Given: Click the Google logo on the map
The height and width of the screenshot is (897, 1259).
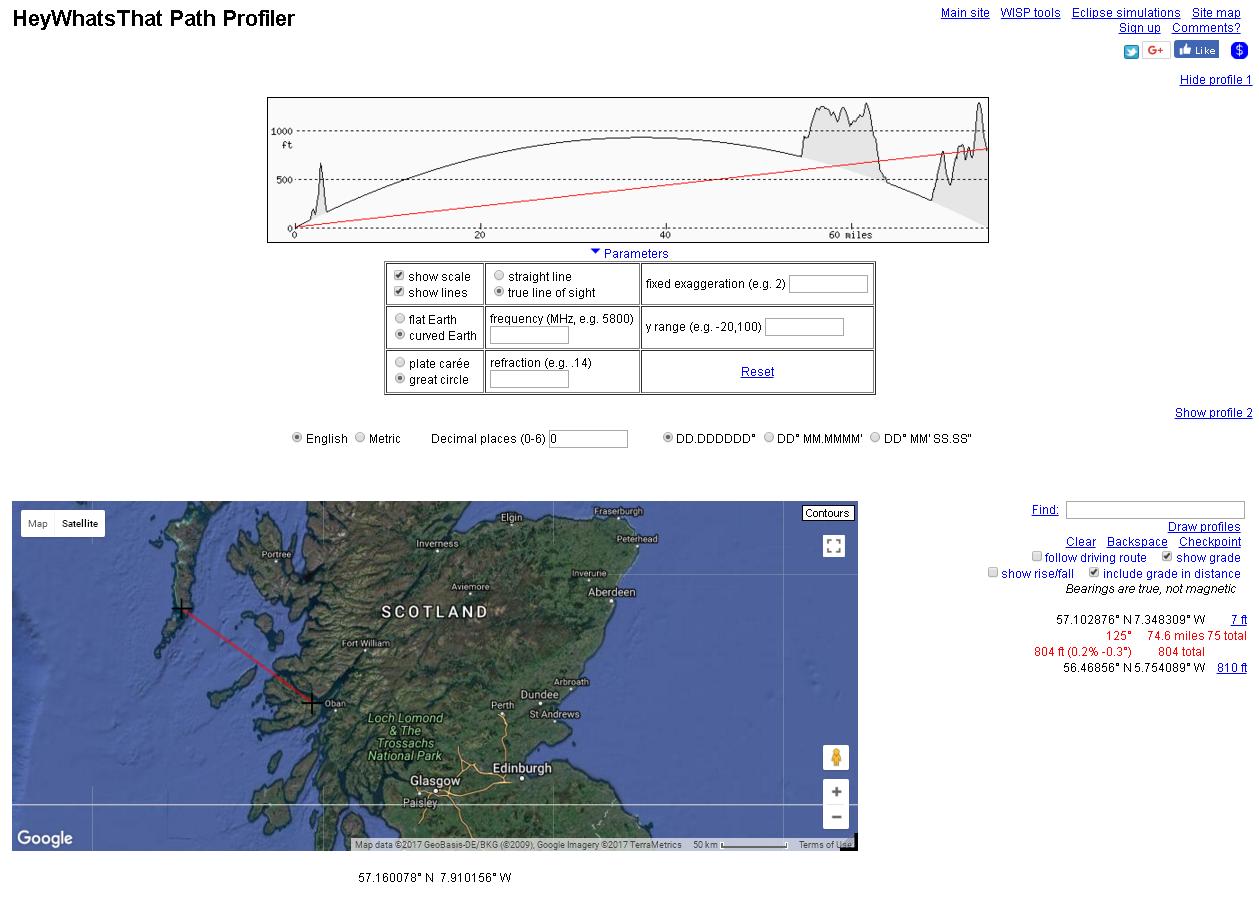Looking at the screenshot, I should pyautogui.click(x=45, y=838).
